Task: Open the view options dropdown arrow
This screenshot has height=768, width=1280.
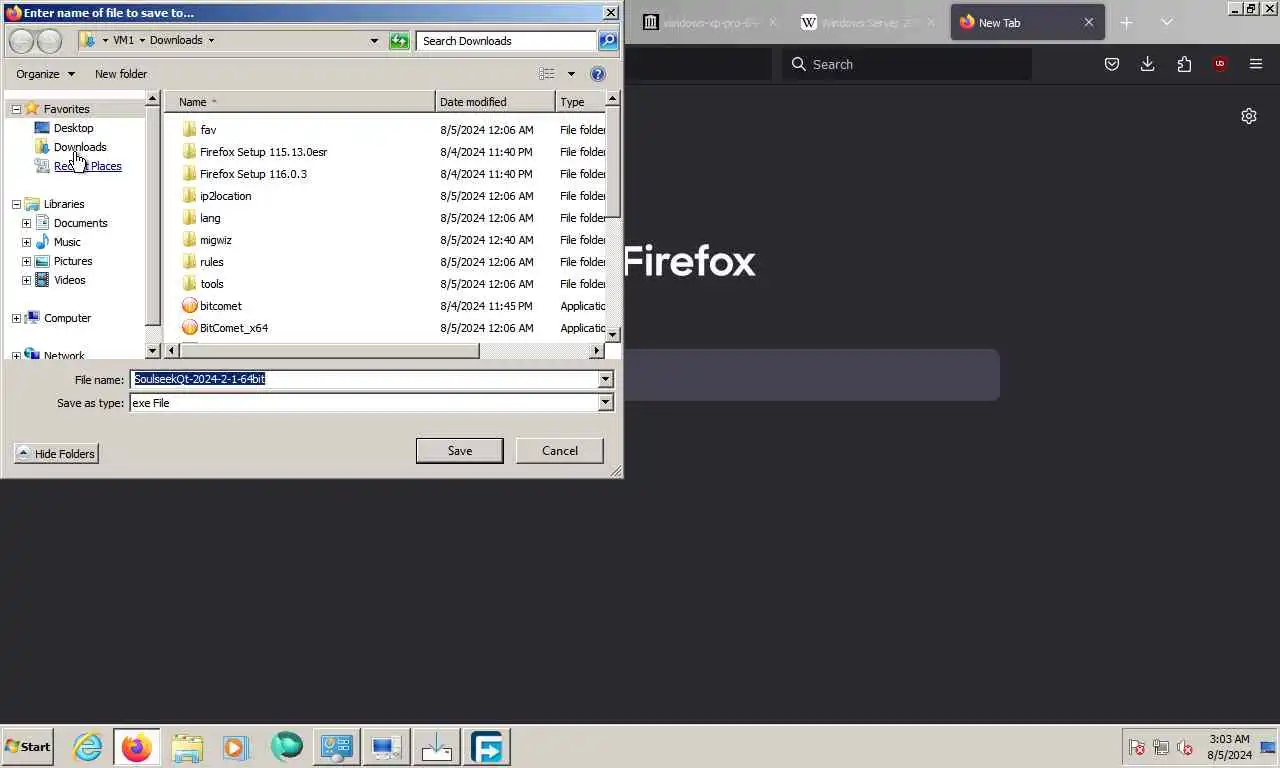Action: tap(571, 74)
